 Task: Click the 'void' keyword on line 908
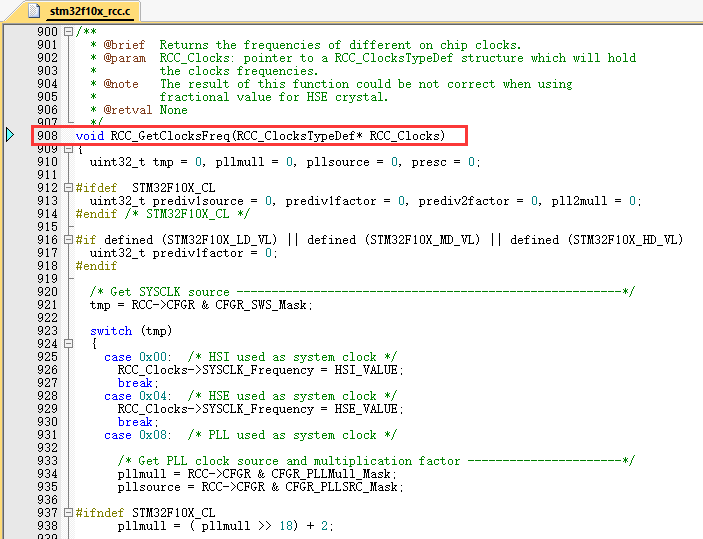pos(90,135)
